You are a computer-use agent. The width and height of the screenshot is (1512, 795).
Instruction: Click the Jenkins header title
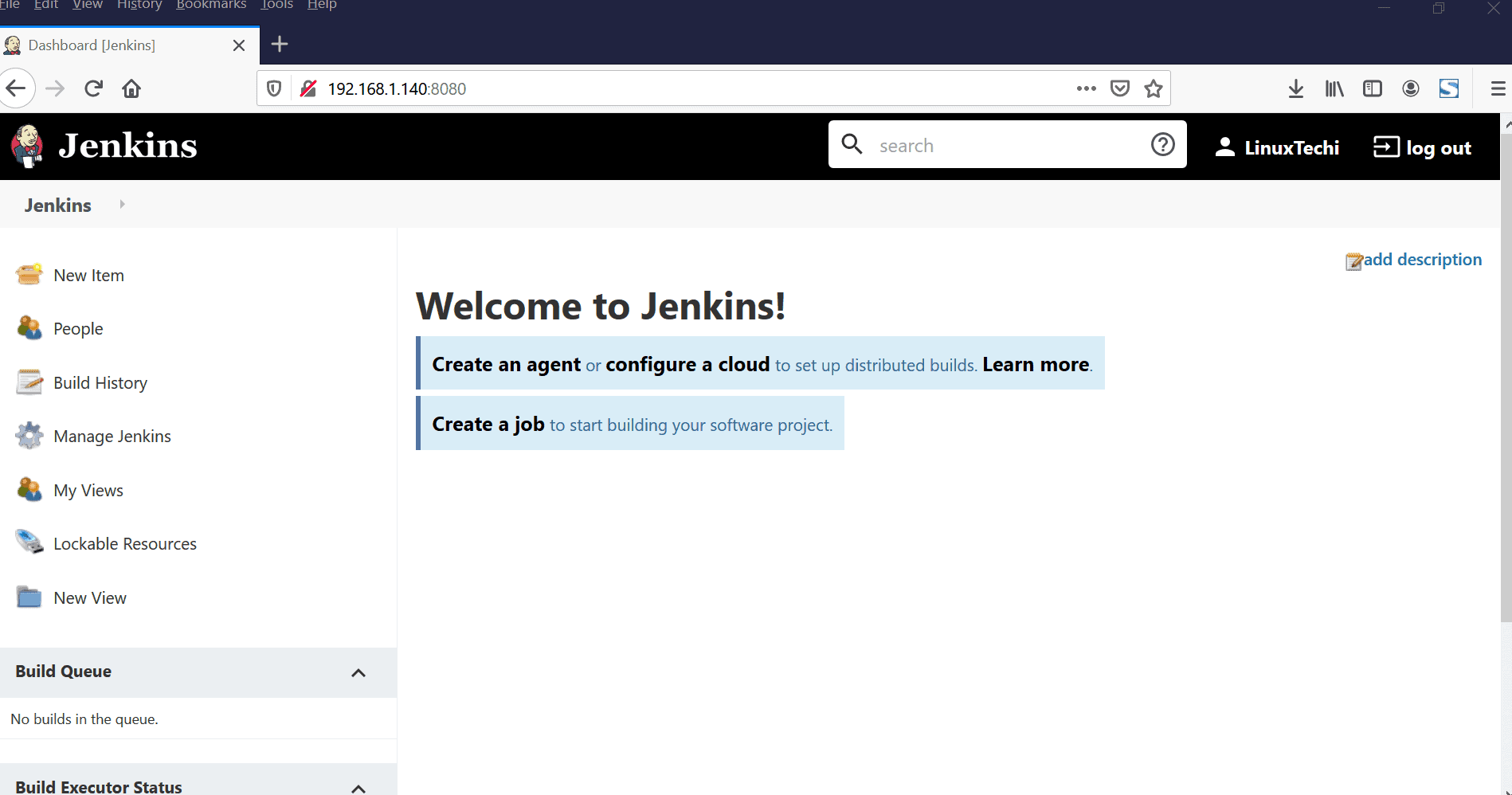(127, 146)
